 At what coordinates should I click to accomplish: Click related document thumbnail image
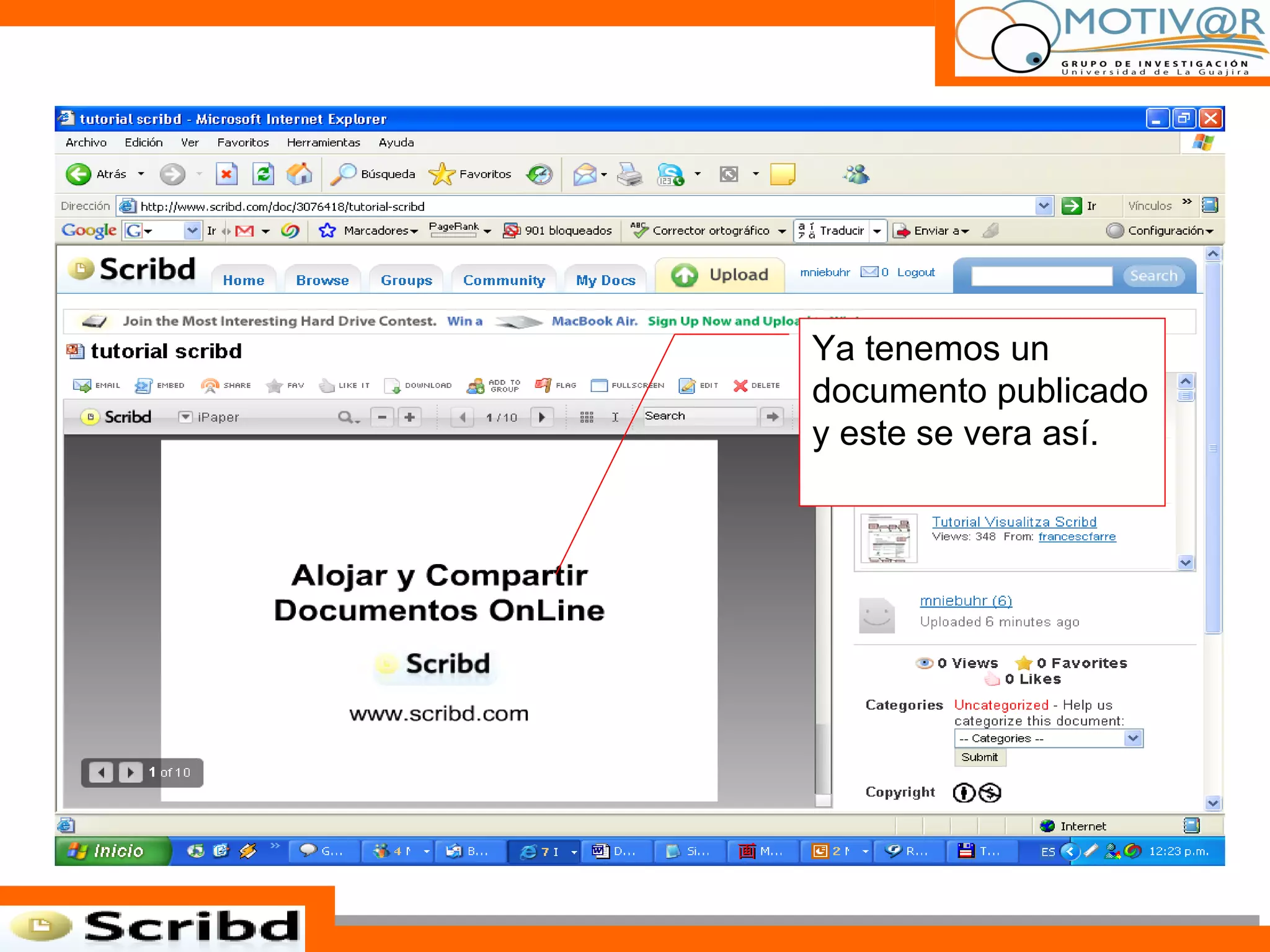889,538
